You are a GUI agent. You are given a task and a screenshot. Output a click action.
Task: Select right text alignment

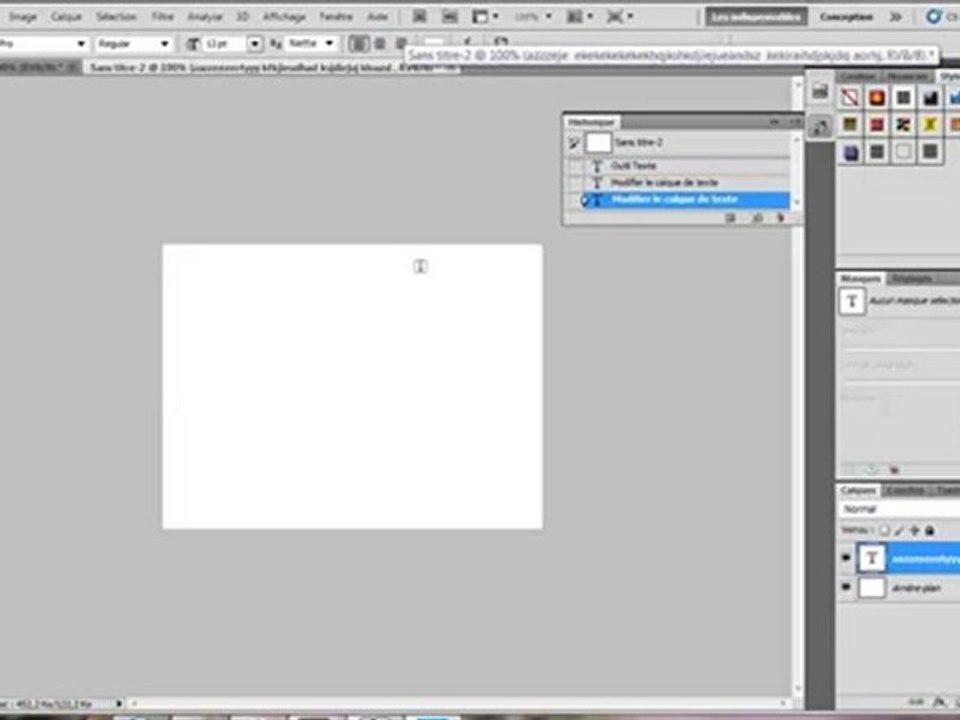click(400, 43)
